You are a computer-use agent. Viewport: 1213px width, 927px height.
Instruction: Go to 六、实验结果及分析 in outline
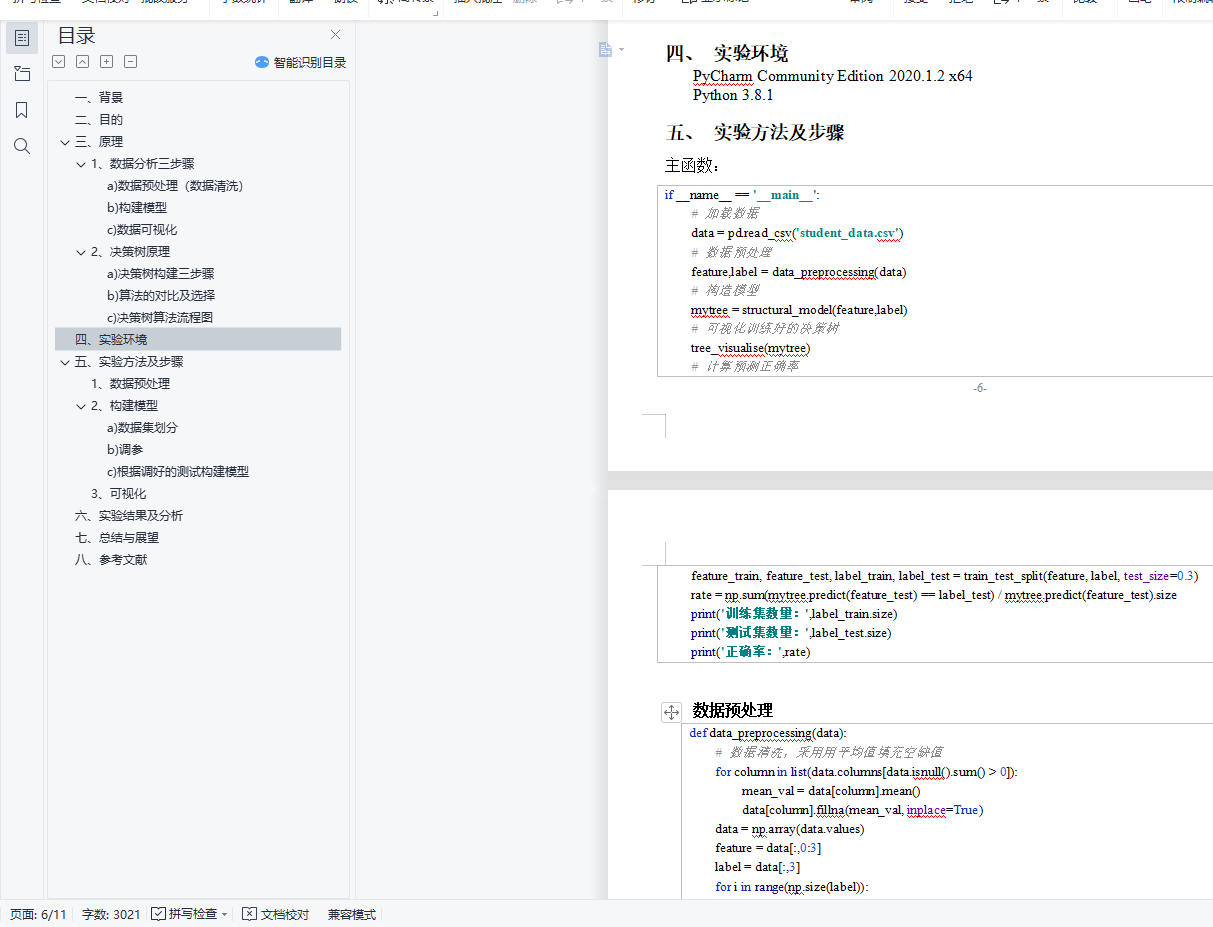point(129,516)
